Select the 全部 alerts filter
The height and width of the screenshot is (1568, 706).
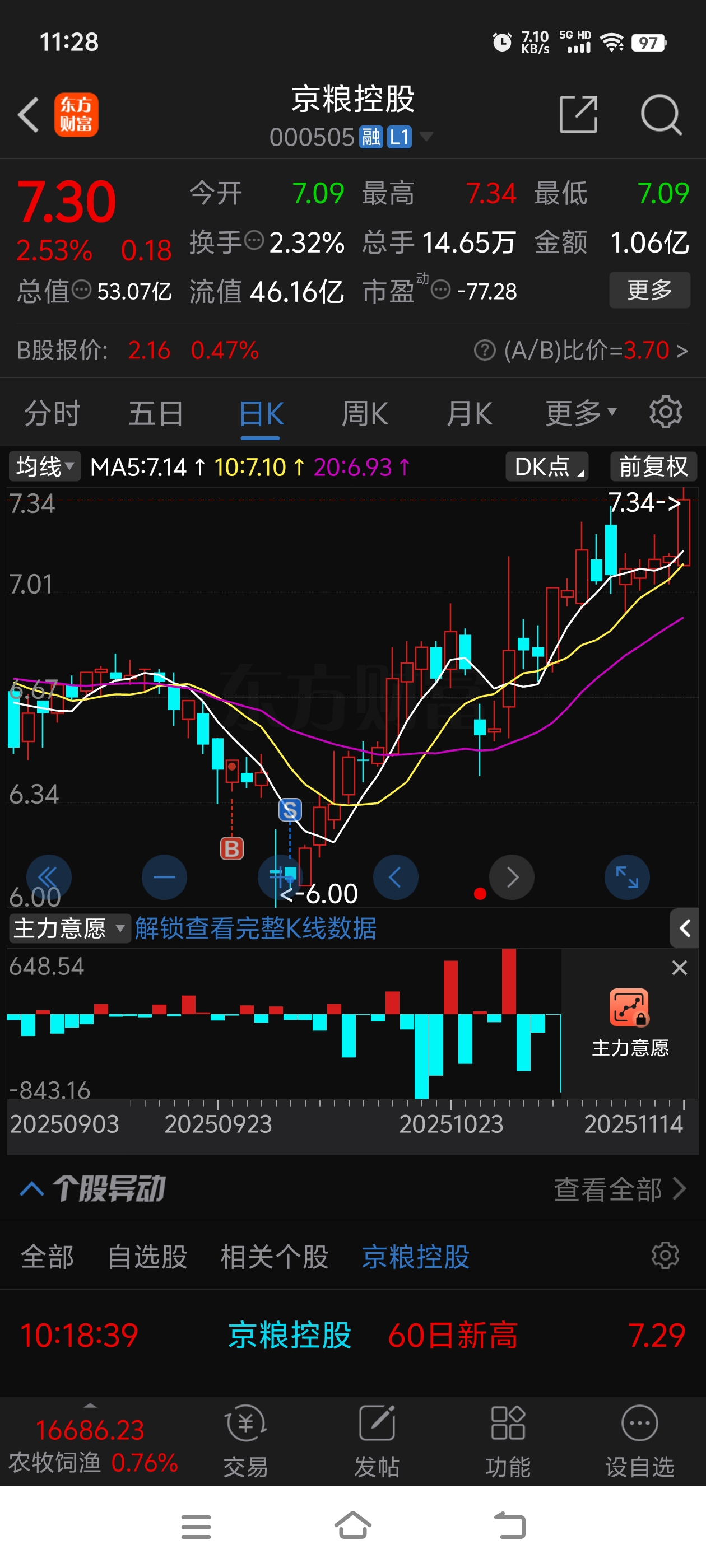tap(48, 1257)
